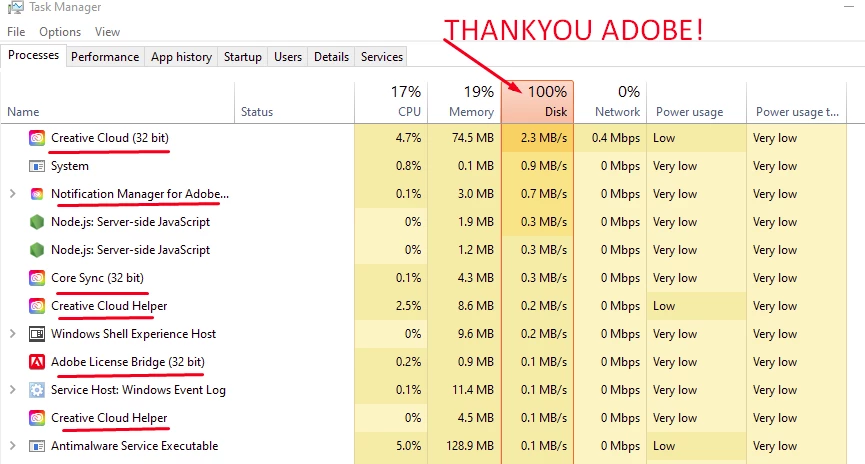Switch to the App history tab
The image size is (865, 464).
pos(181,57)
